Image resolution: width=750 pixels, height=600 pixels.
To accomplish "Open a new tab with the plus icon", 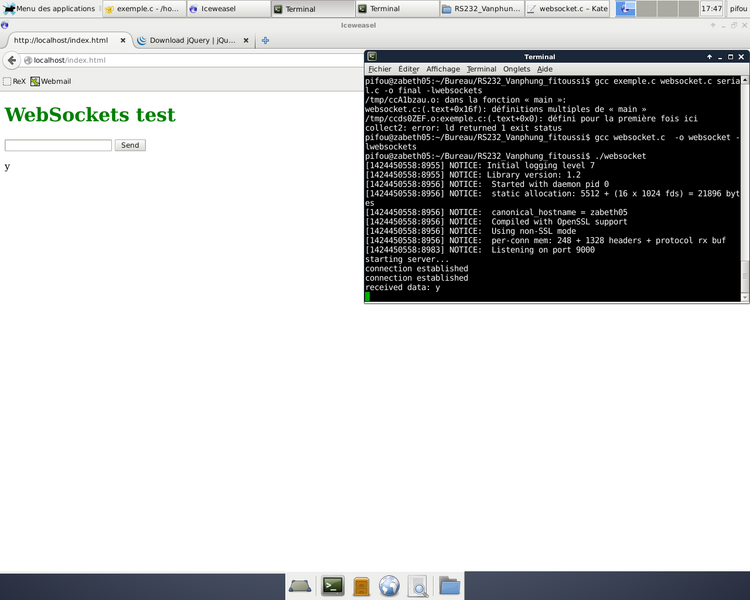I will (265, 41).
